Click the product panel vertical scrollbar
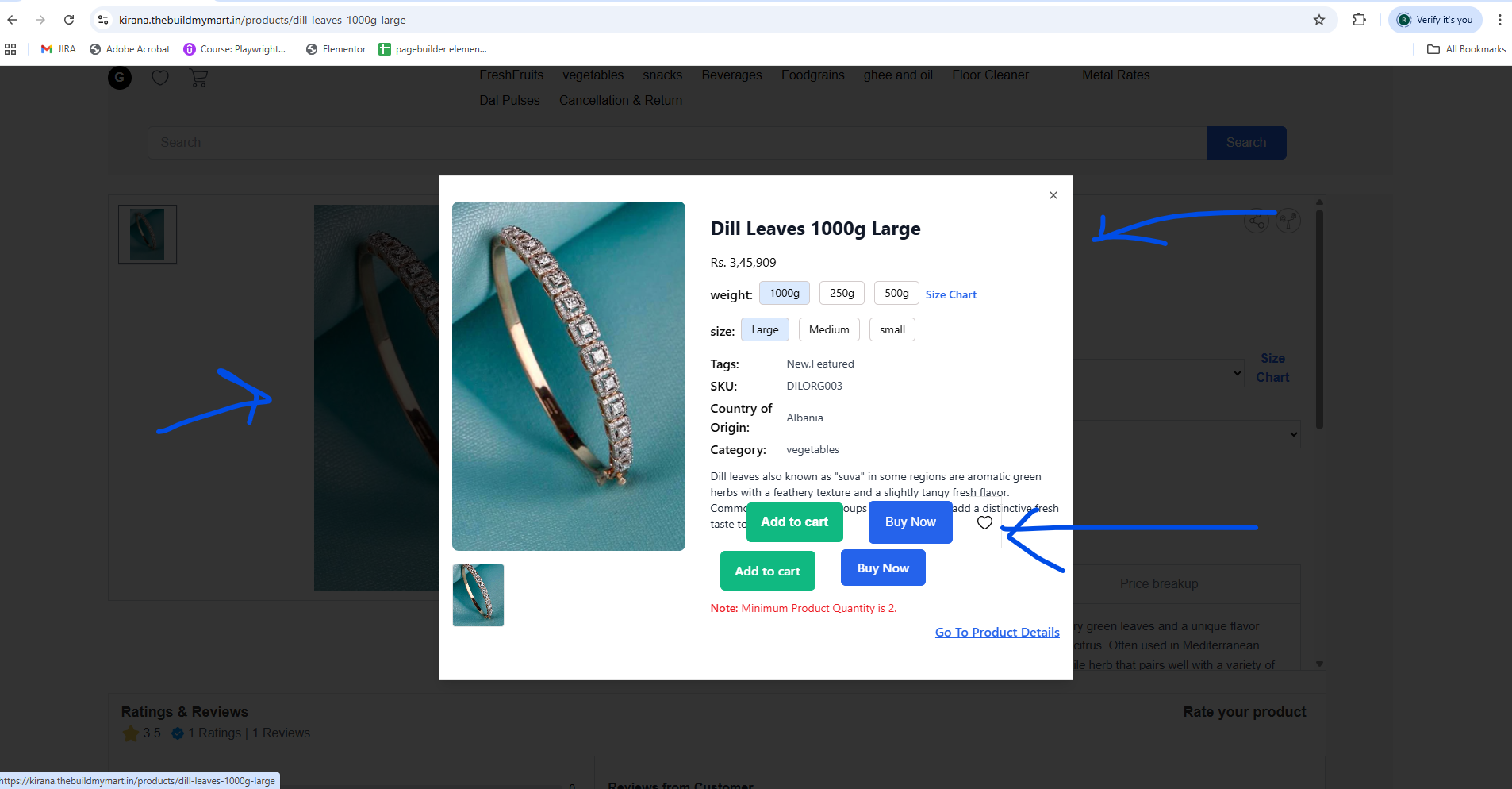This screenshot has width=1512, height=789. point(1319,318)
